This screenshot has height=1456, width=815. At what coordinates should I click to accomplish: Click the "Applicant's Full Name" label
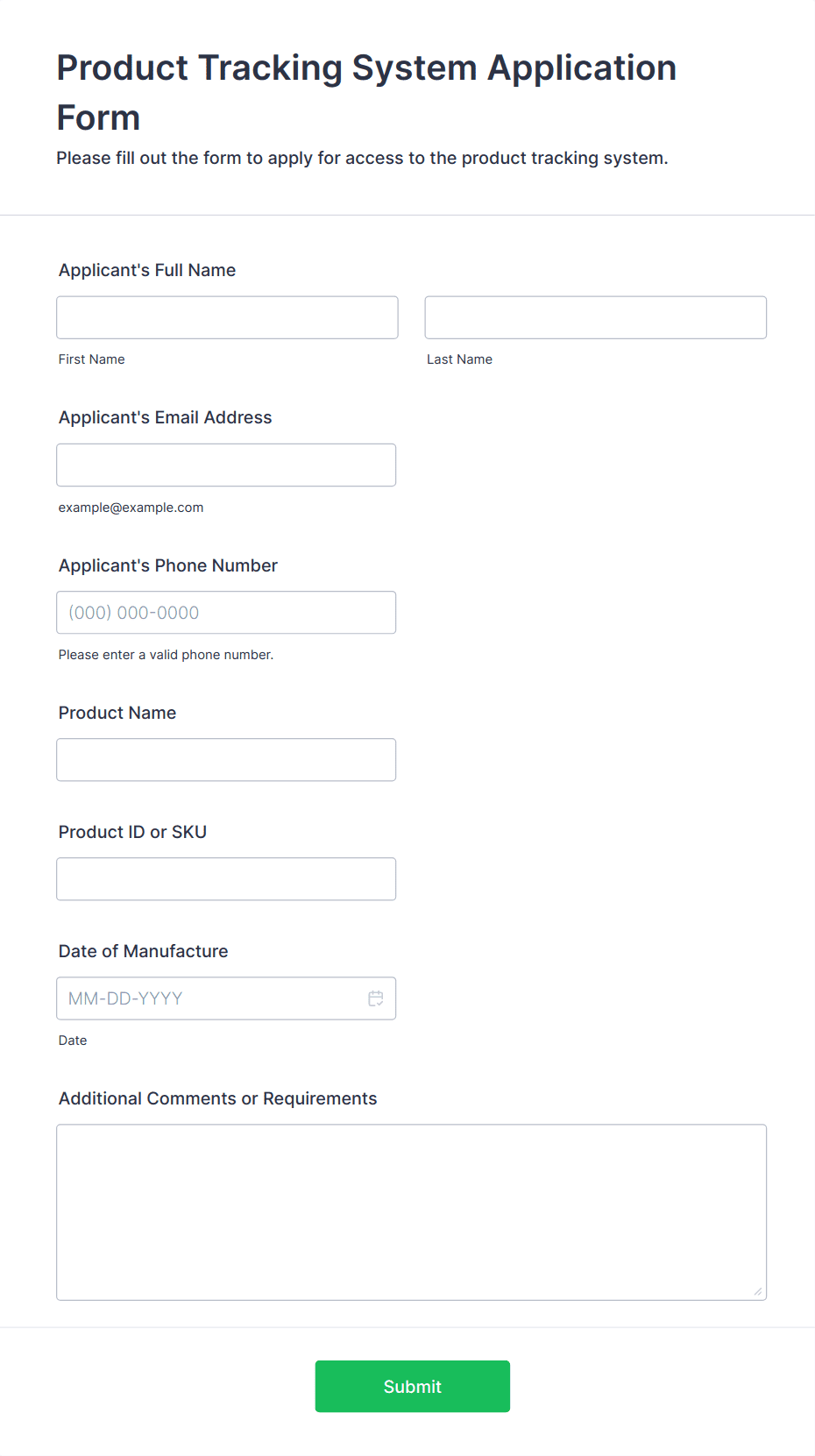coord(147,270)
